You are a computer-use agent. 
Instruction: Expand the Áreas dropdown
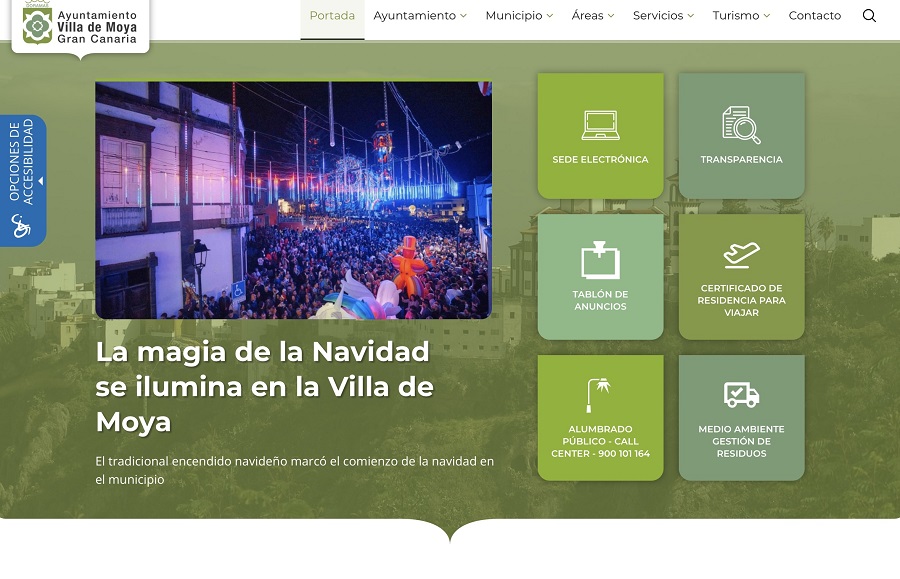pyautogui.click(x=592, y=15)
